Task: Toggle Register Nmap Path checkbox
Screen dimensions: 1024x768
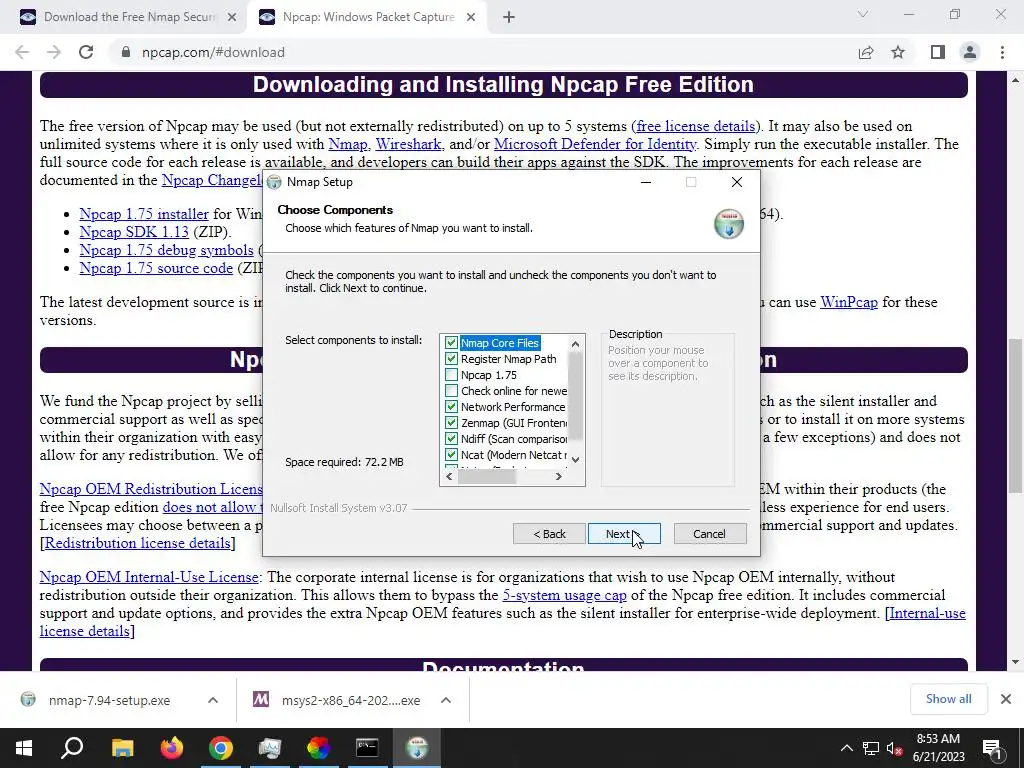Action: (451, 359)
